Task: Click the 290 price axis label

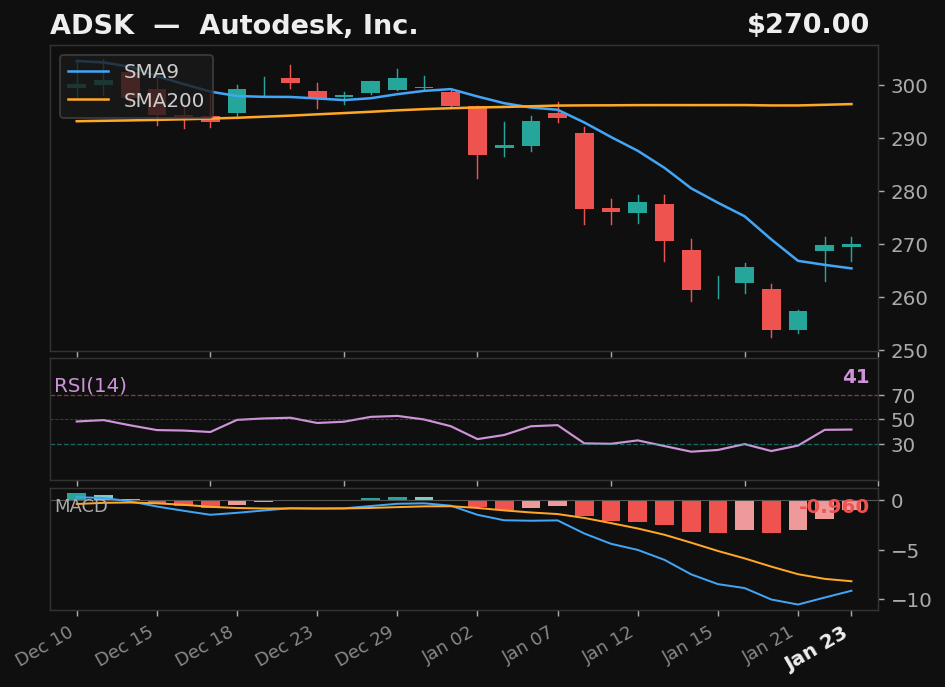Action: (910, 139)
